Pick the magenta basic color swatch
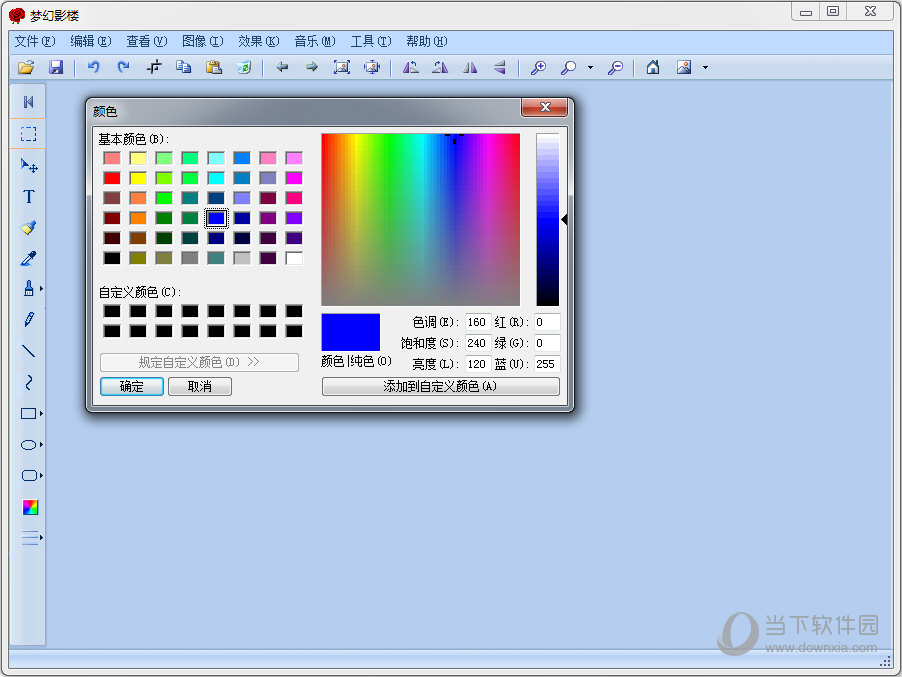 tap(294, 178)
